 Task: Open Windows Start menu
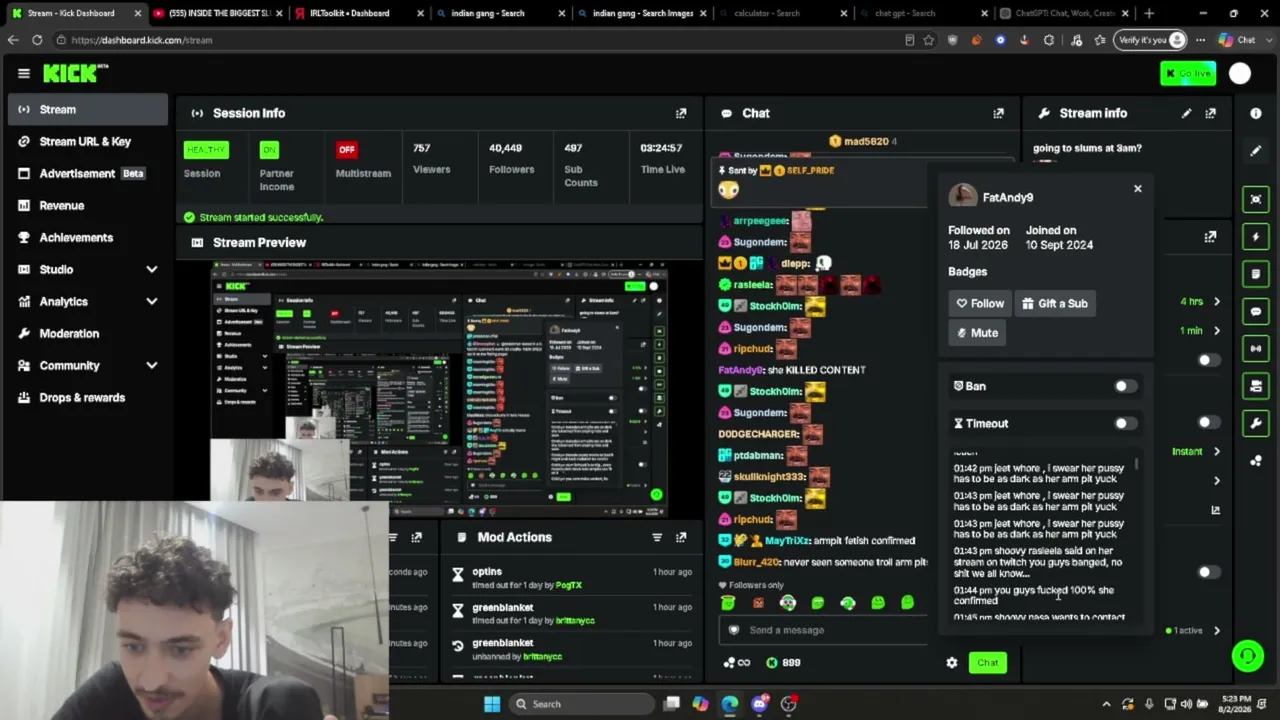pyautogui.click(x=492, y=704)
